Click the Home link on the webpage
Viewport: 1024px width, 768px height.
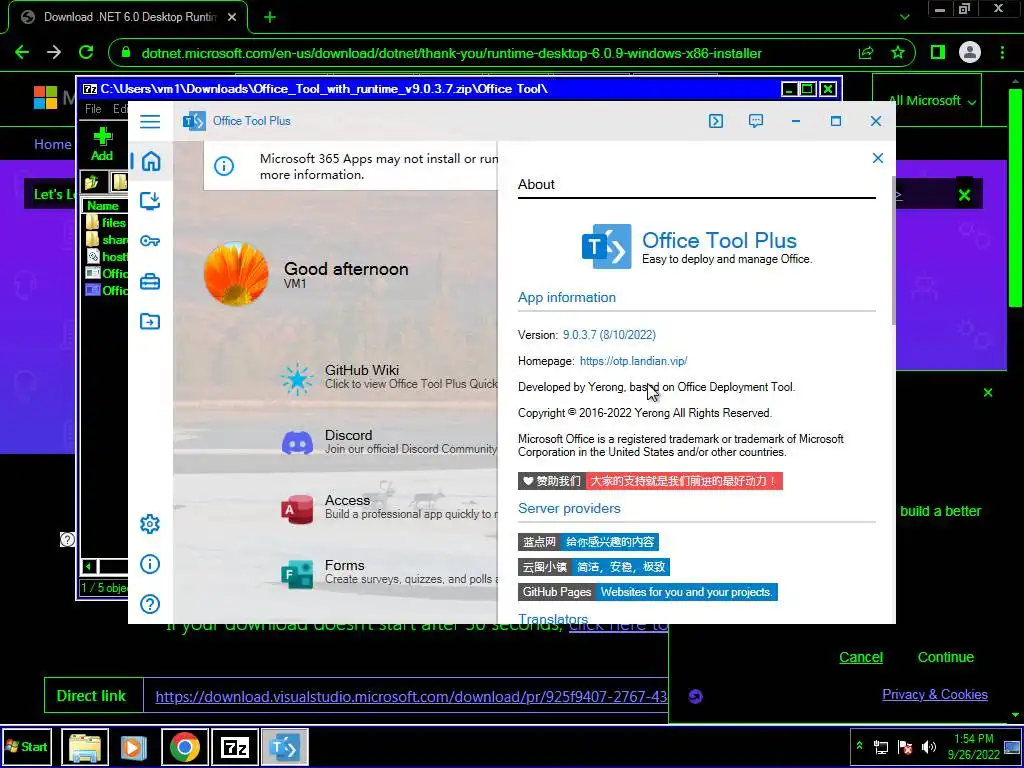pos(53,144)
